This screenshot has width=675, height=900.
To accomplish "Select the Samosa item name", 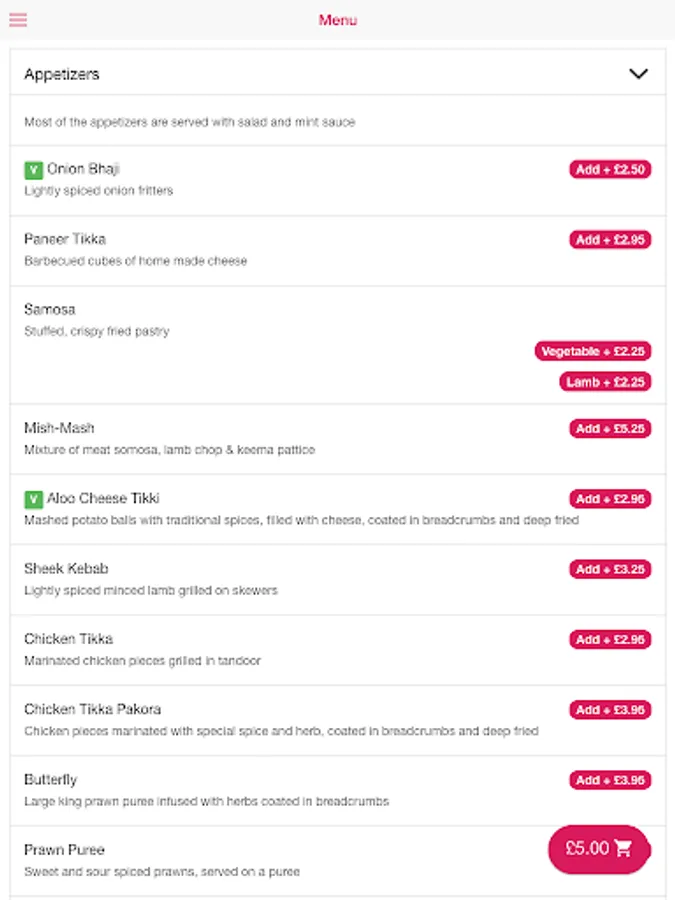I will coord(50,309).
